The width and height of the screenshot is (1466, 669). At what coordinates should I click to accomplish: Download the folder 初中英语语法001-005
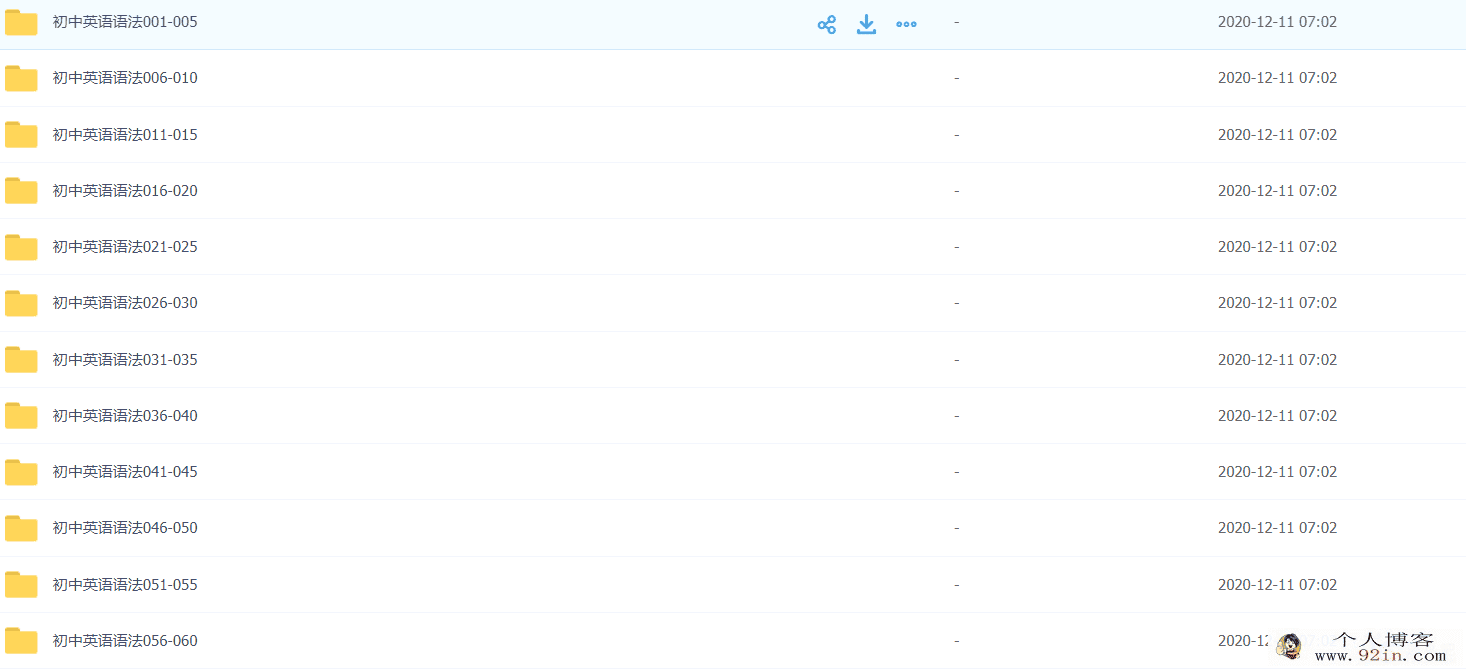coord(867,25)
